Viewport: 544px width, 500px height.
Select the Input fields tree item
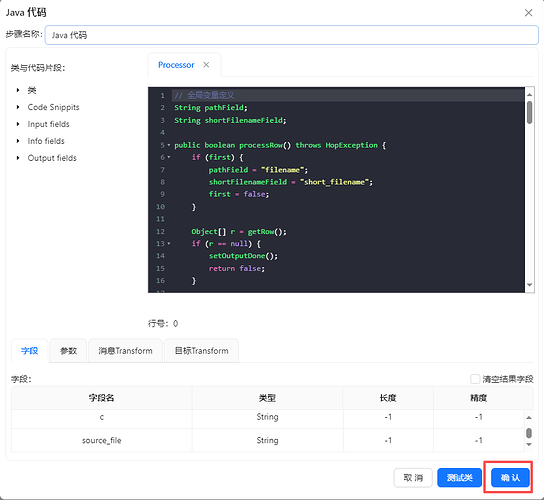[x=49, y=124]
